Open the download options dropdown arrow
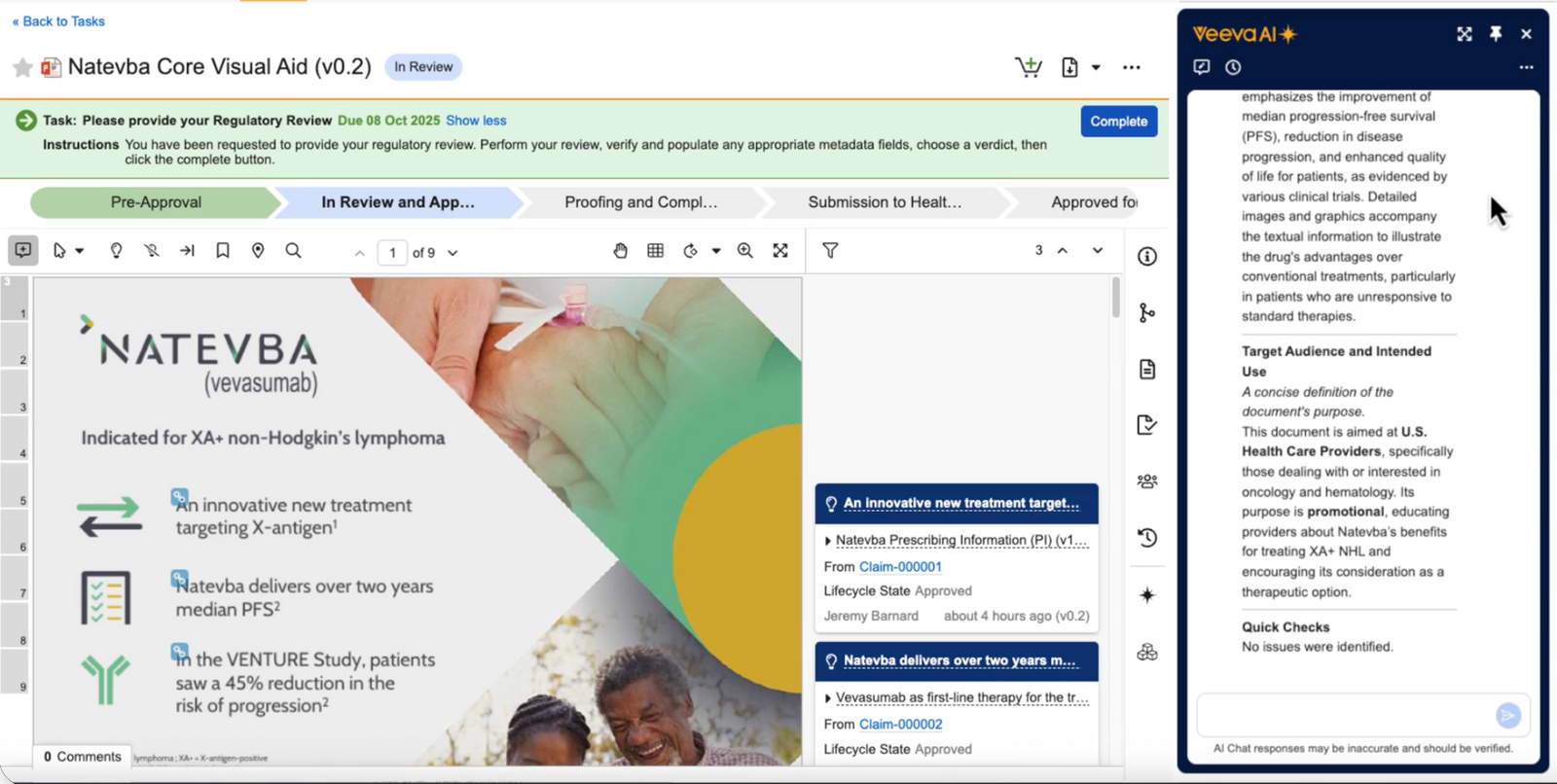The image size is (1557, 784). point(1096,67)
